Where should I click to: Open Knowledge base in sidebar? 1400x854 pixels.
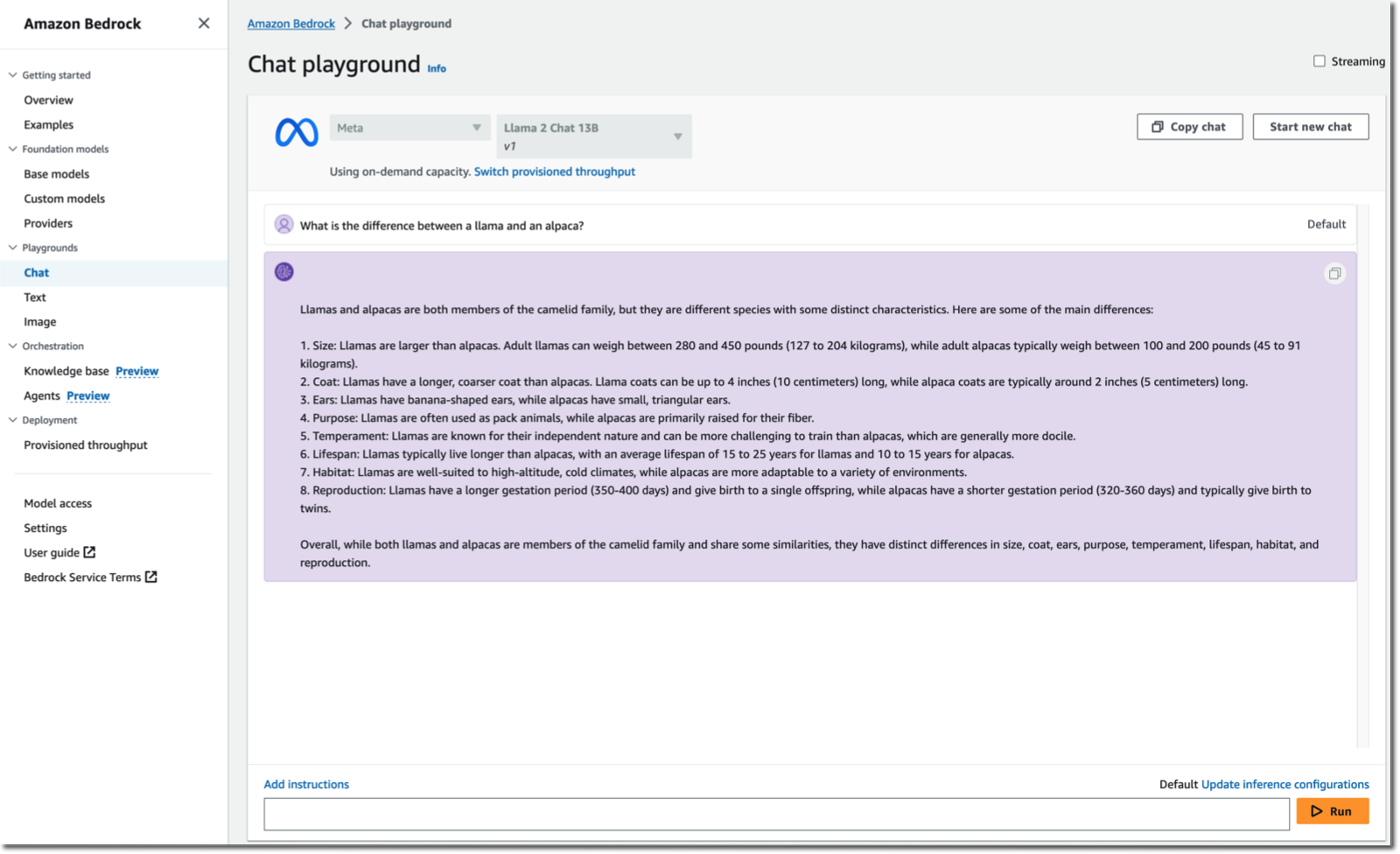66,371
